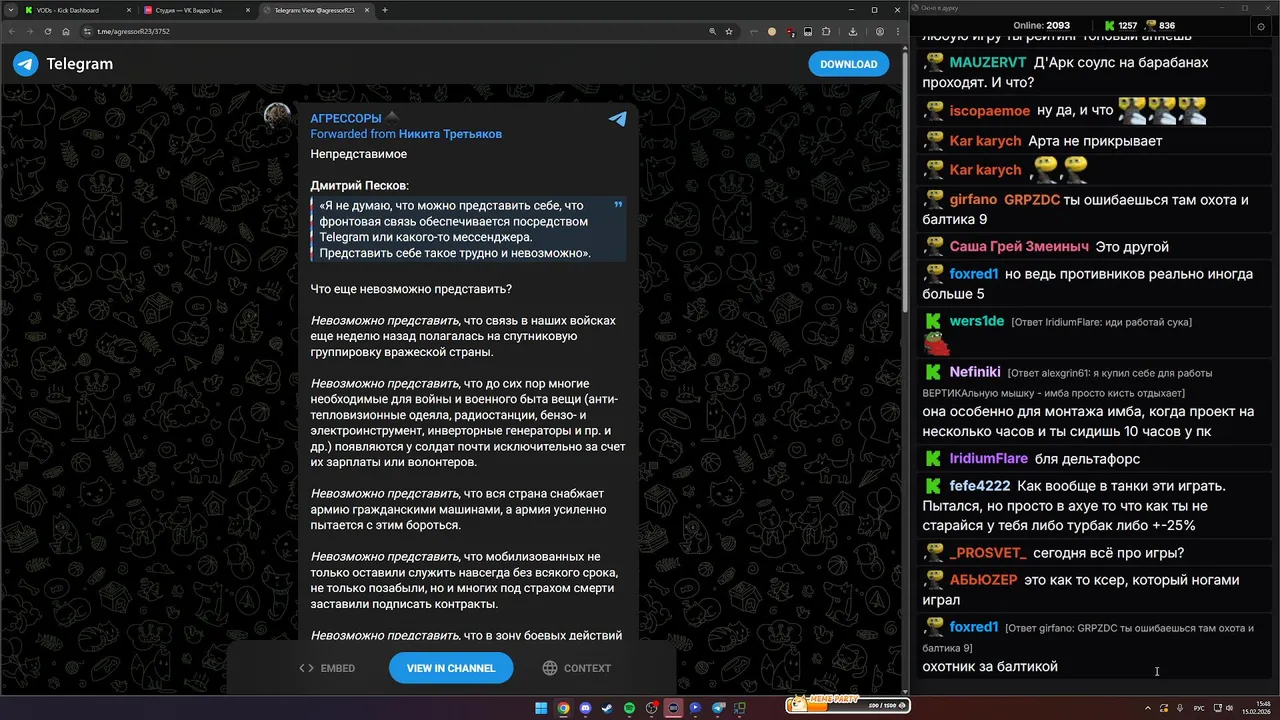1280x720 pixels.
Task: Click the username wers1de in chat
Action: tap(977, 321)
